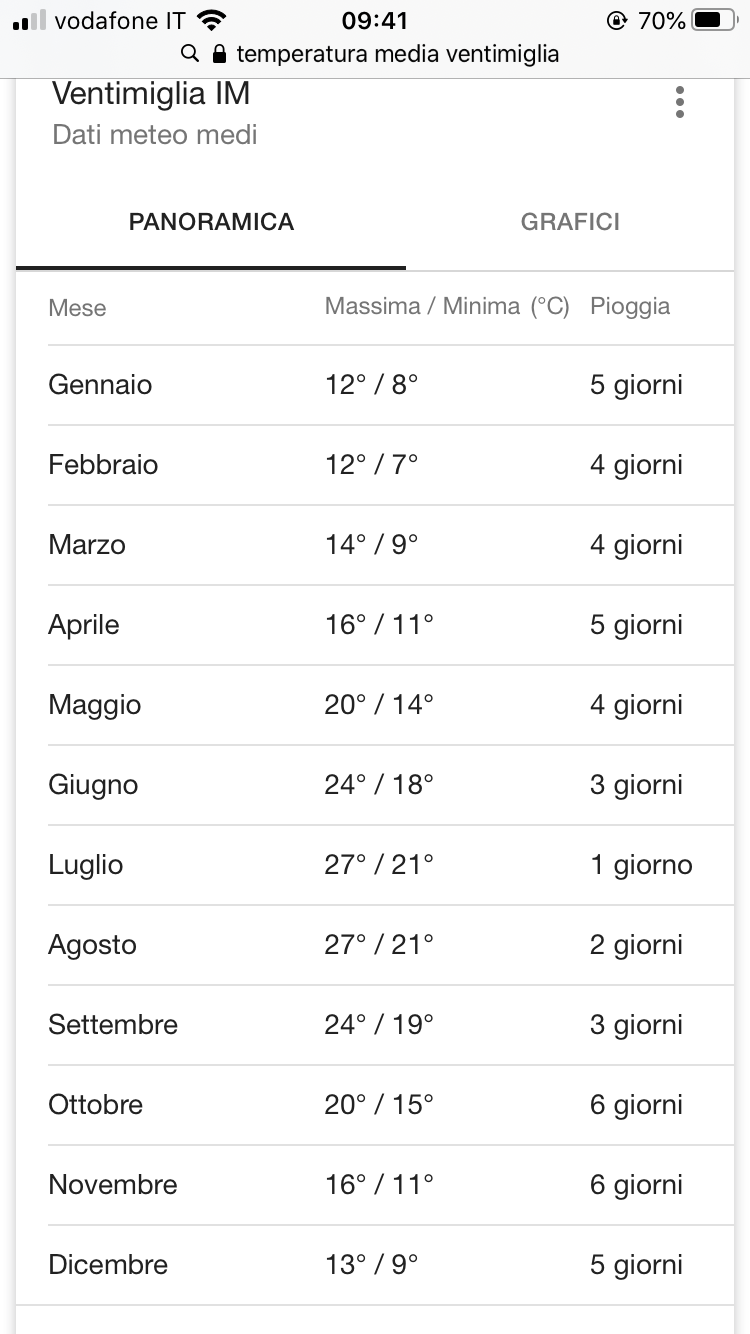750x1334 pixels.
Task: Tap the battery icon in status bar
Action: point(714,20)
